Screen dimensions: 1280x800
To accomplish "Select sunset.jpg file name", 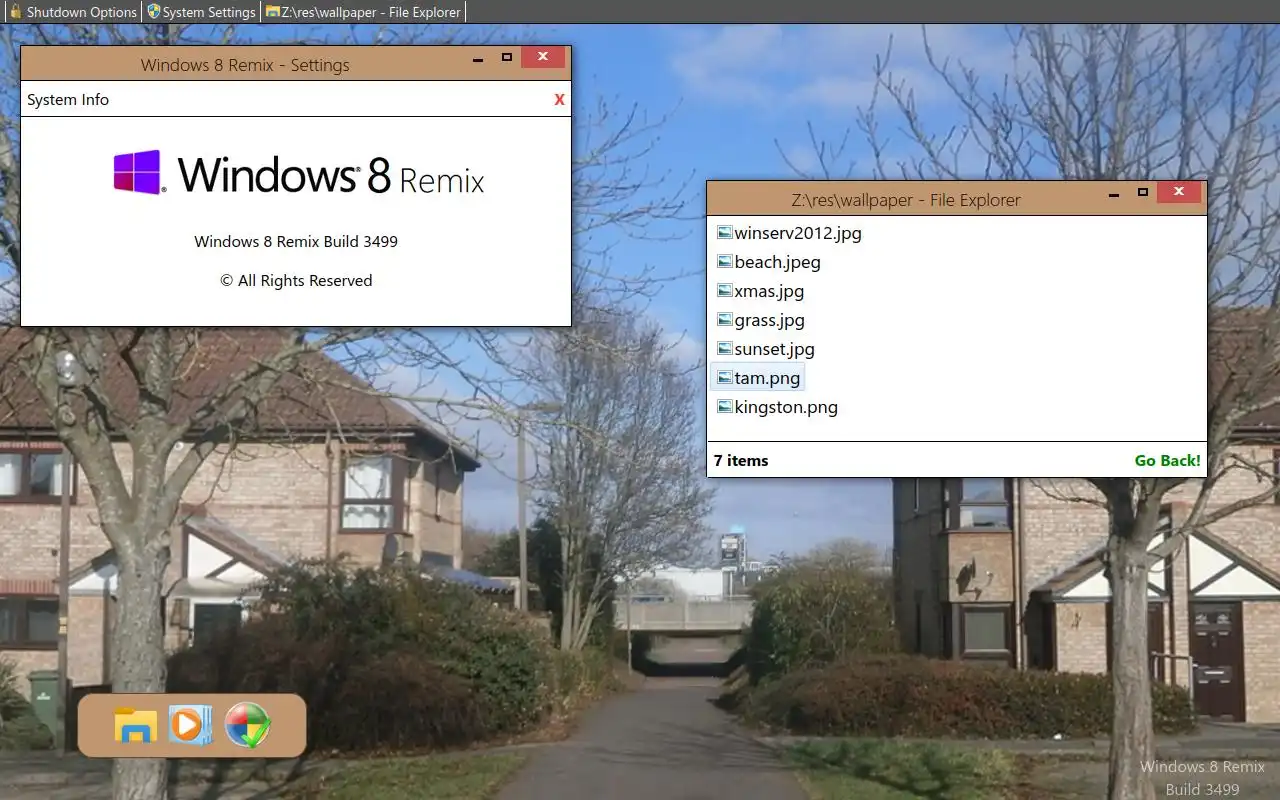I will [774, 349].
